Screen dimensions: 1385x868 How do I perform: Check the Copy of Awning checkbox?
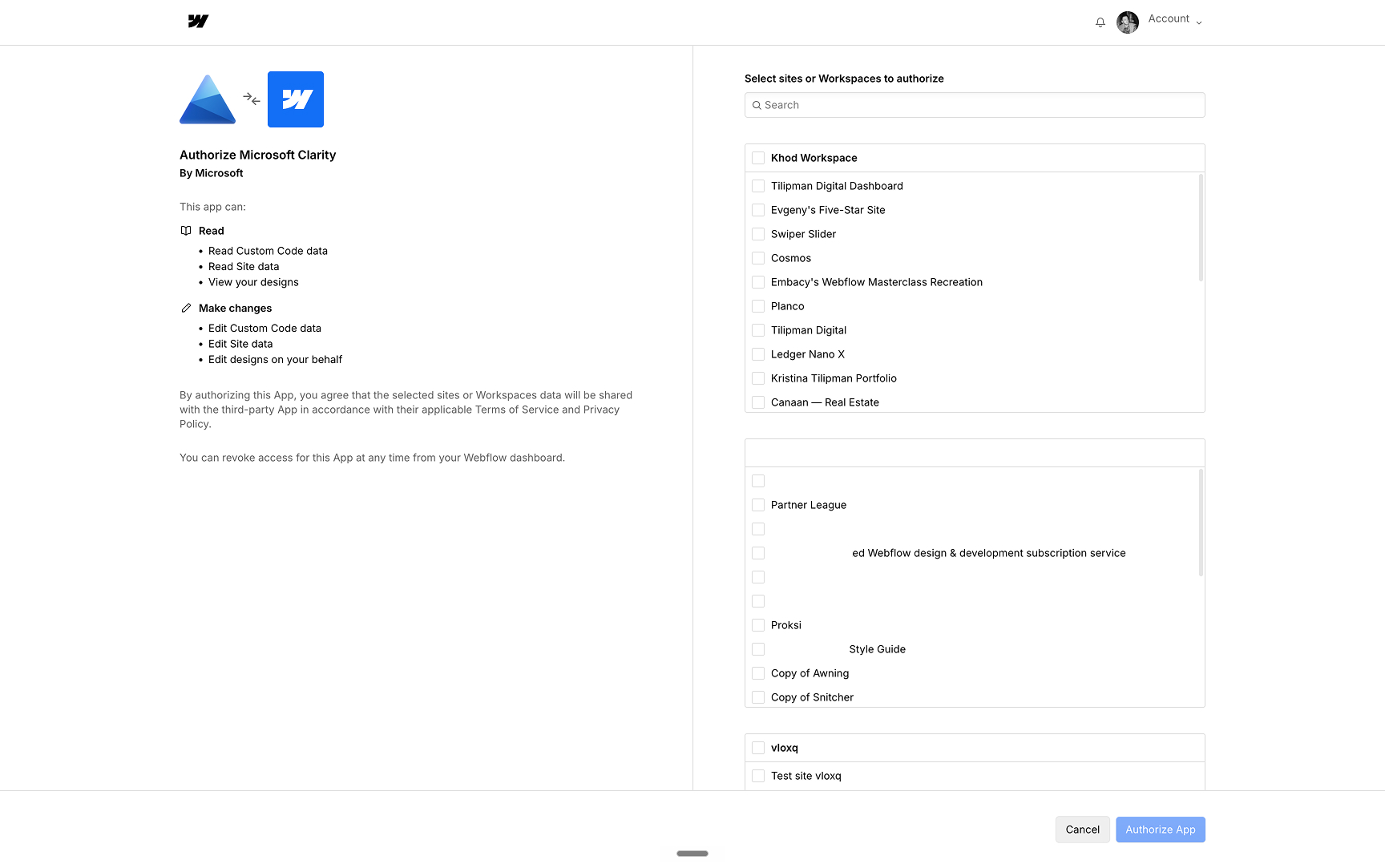click(x=758, y=673)
